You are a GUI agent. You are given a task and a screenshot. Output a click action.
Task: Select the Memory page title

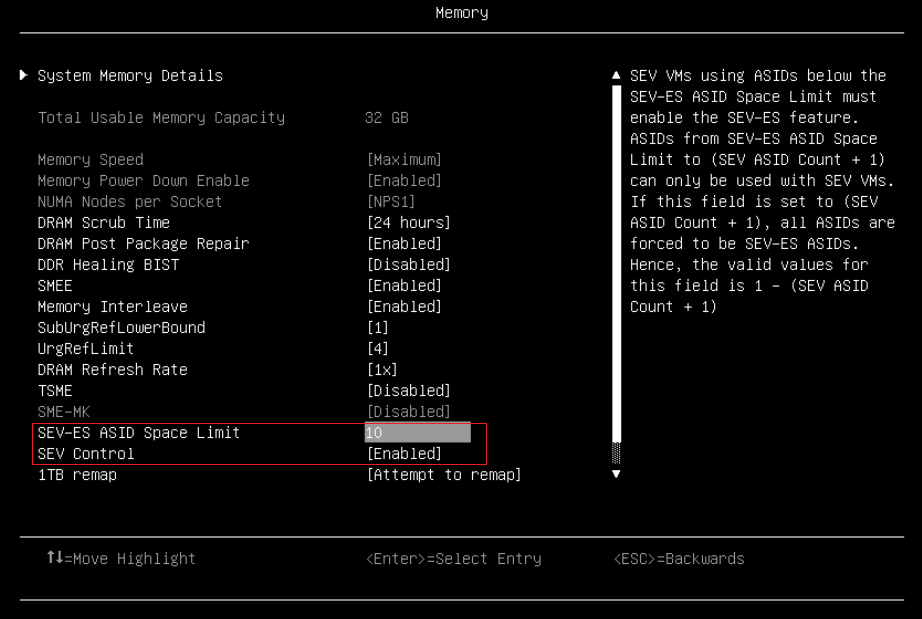pyautogui.click(x=461, y=12)
